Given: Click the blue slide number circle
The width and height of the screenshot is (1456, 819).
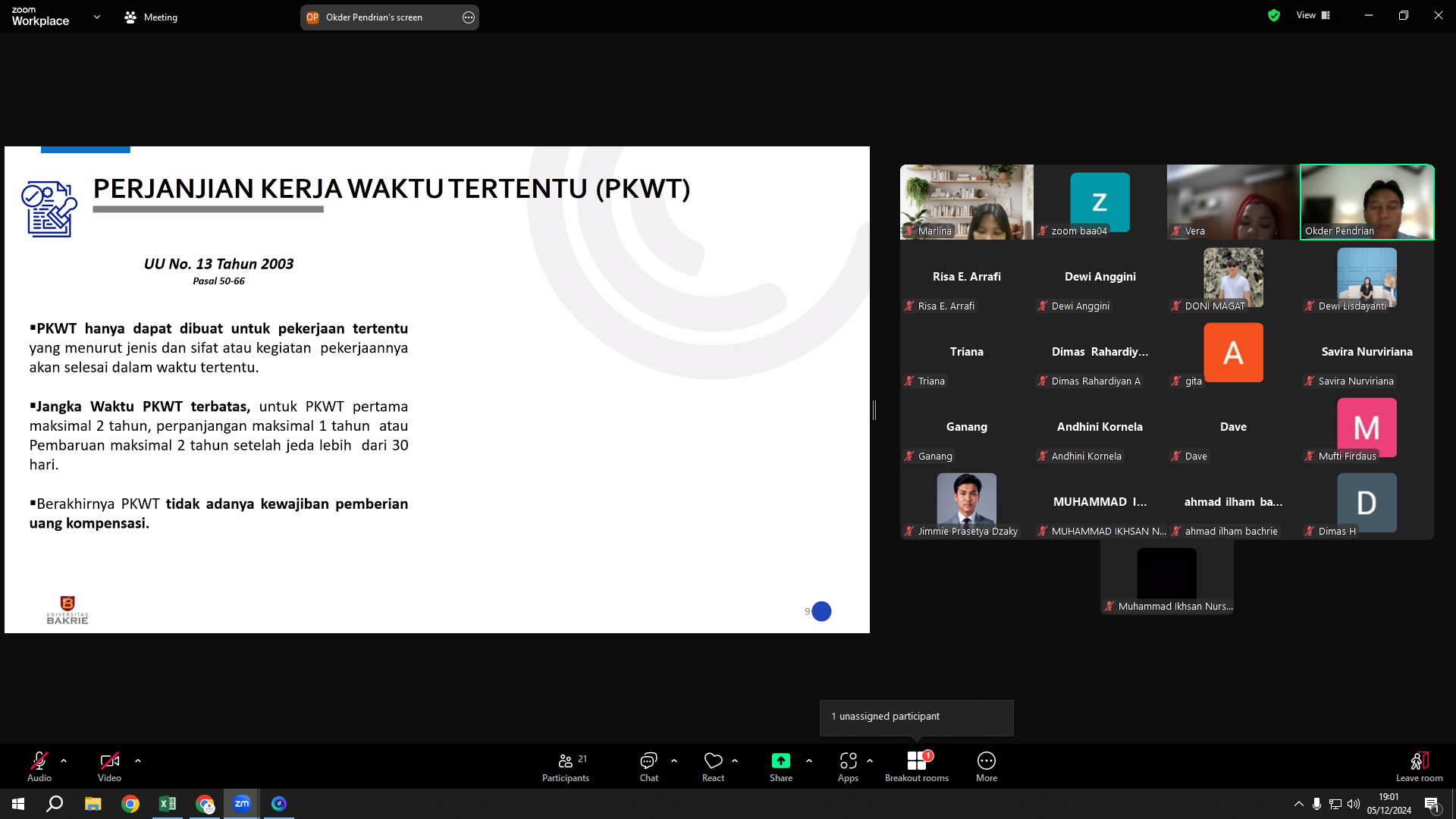Looking at the screenshot, I should click(821, 611).
